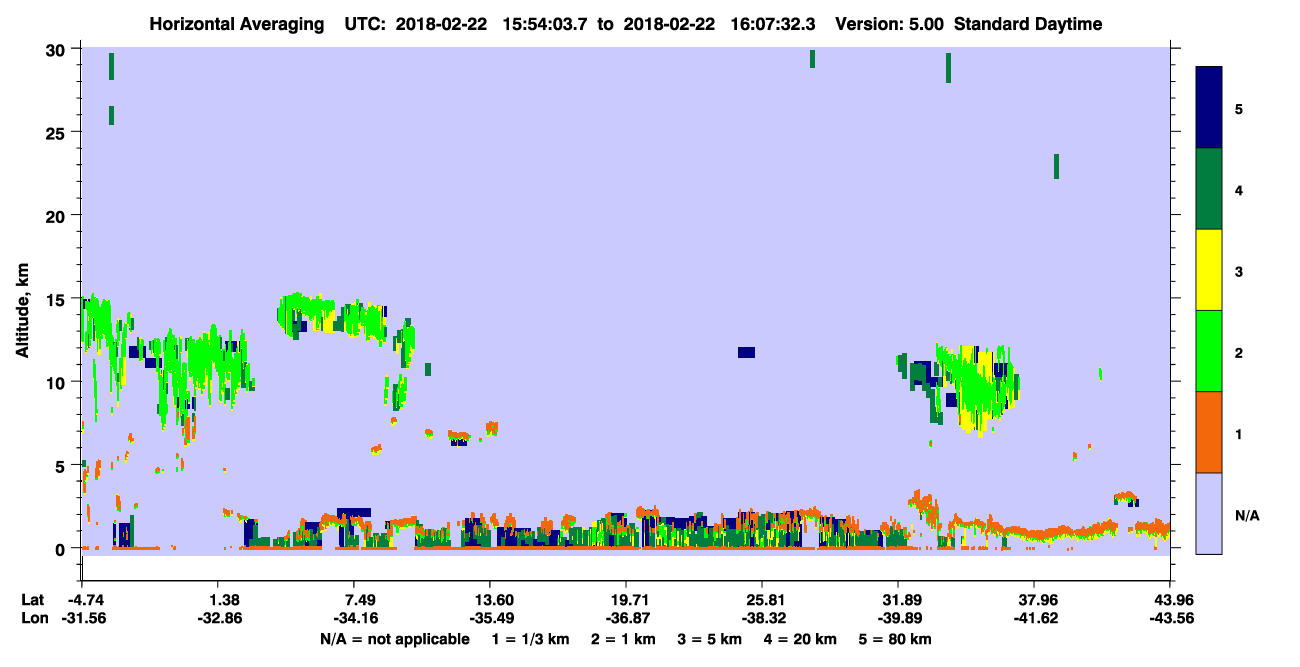The height and width of the screenshot is (667, 1300).
Task: Click the altitude tick label 25
Action: pyautogui.click(x=57, y=133)
